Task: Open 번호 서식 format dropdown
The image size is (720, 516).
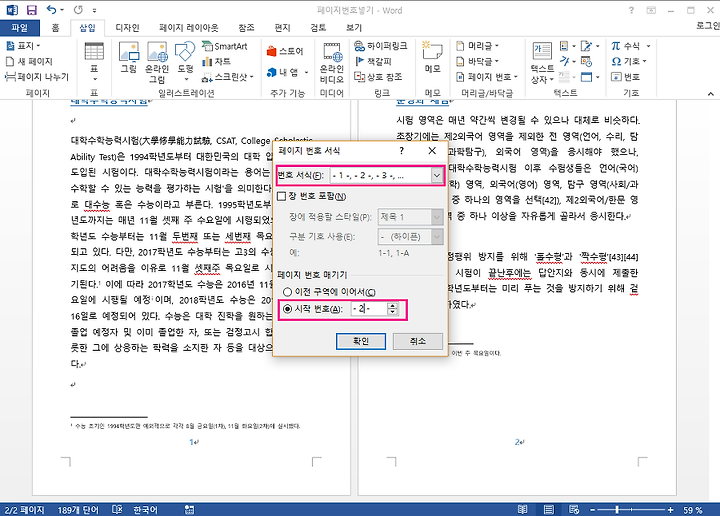Action: coord(437,175)
